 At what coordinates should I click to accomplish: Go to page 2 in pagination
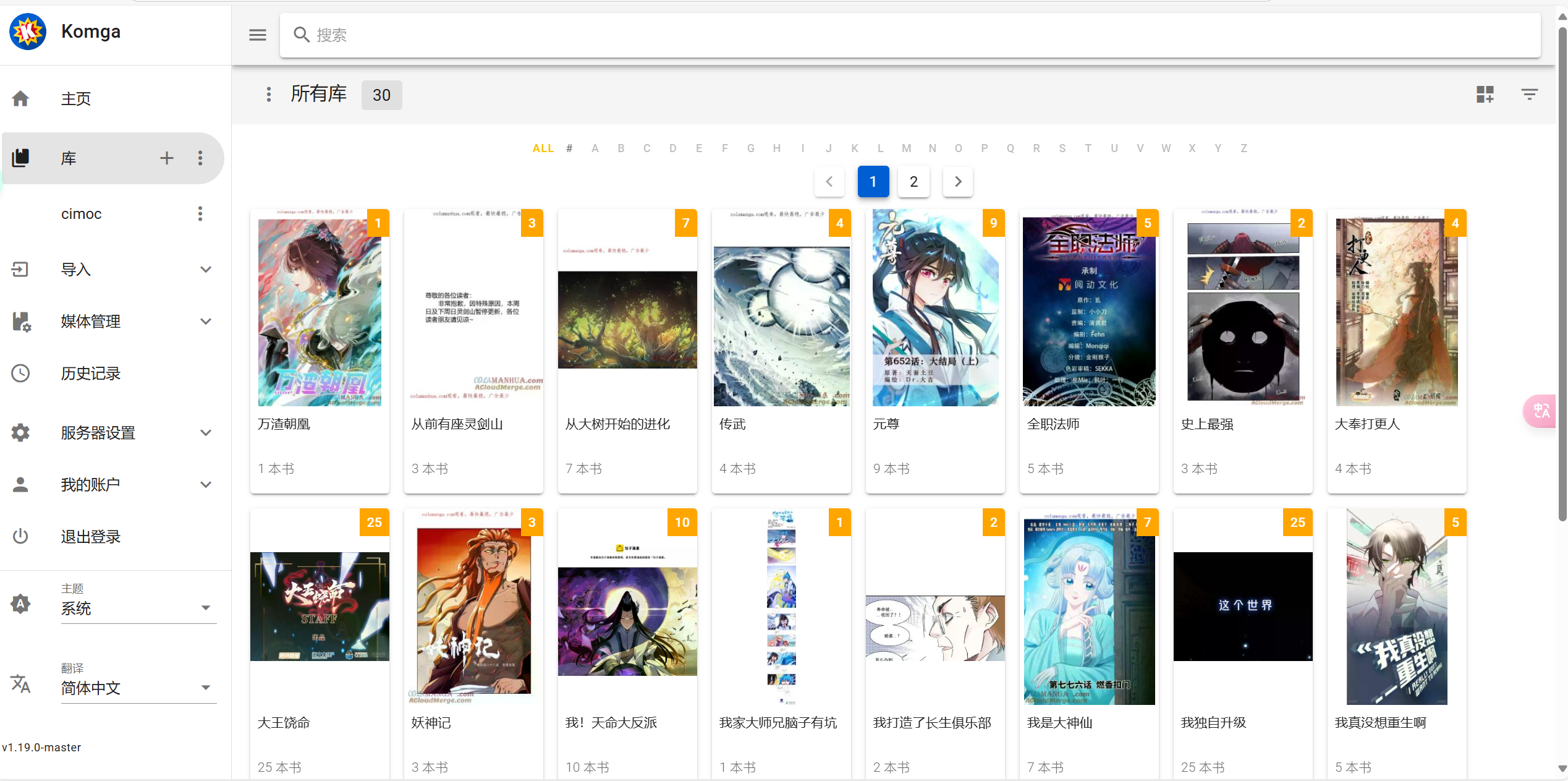913,182
